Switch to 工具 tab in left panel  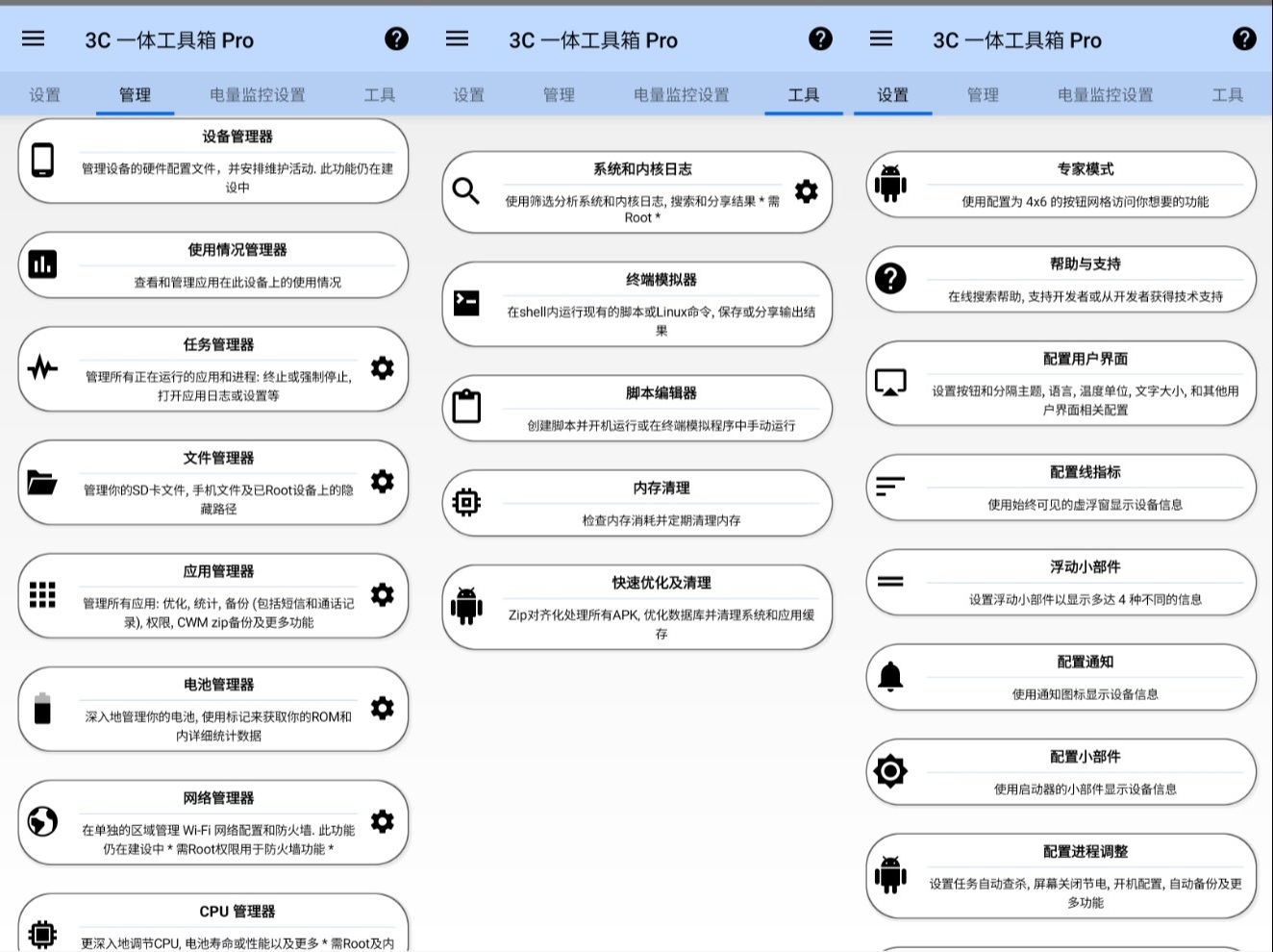379,94
